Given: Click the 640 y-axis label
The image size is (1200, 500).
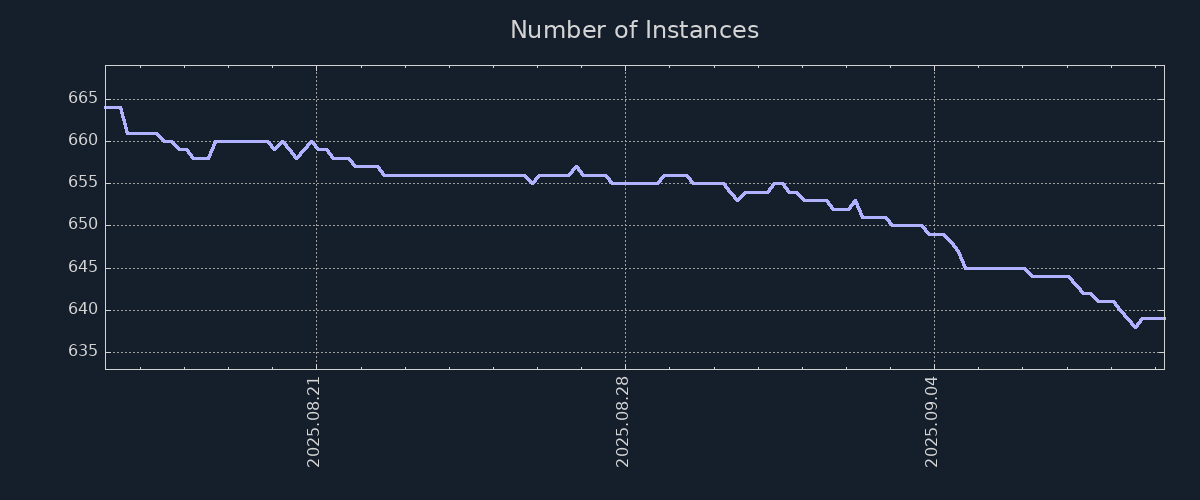Looking at the screenshot, I should (x=84, y=310).
